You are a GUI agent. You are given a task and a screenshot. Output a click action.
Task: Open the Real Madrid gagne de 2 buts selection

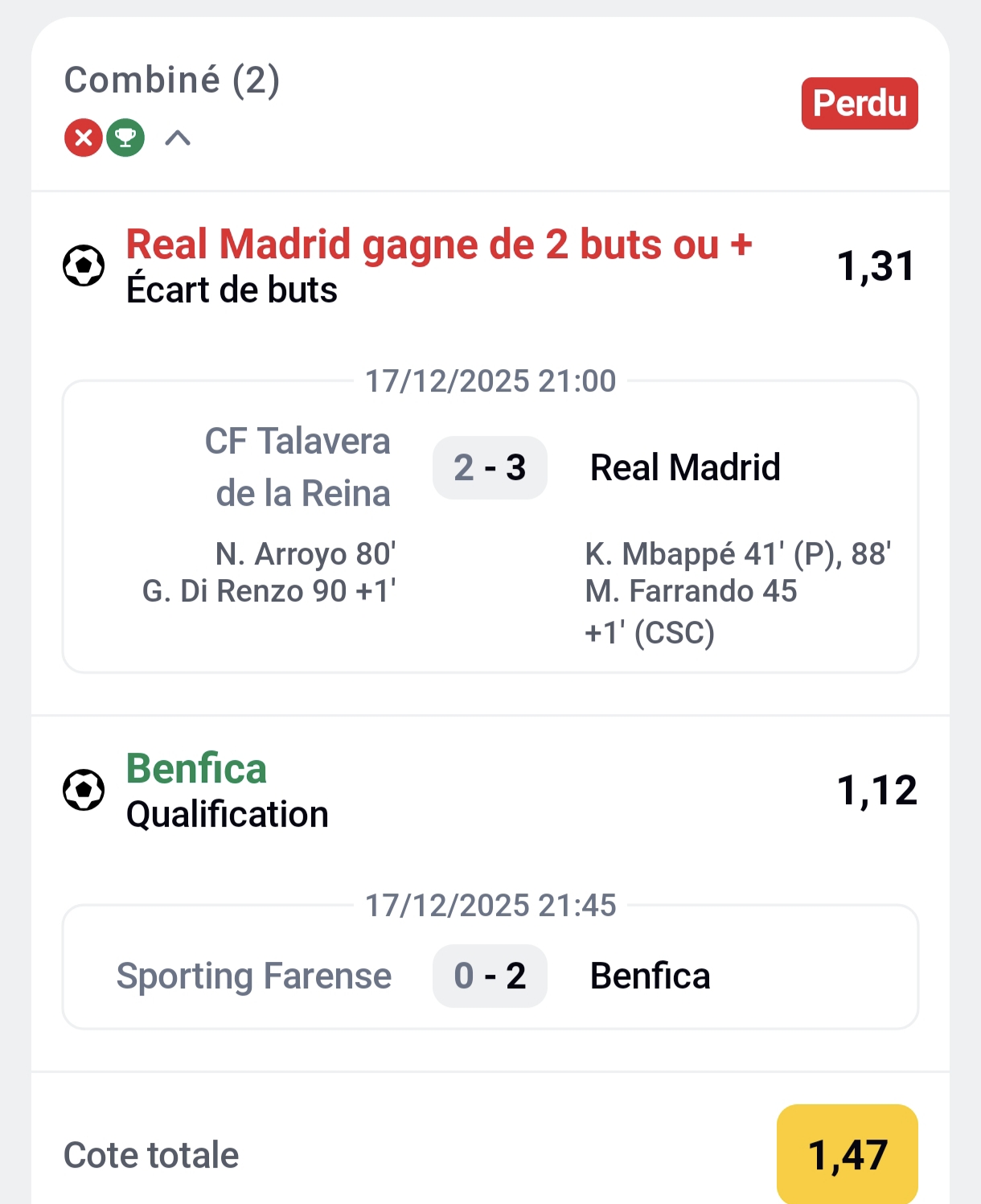pyautogui.click(x=438, y=244)
